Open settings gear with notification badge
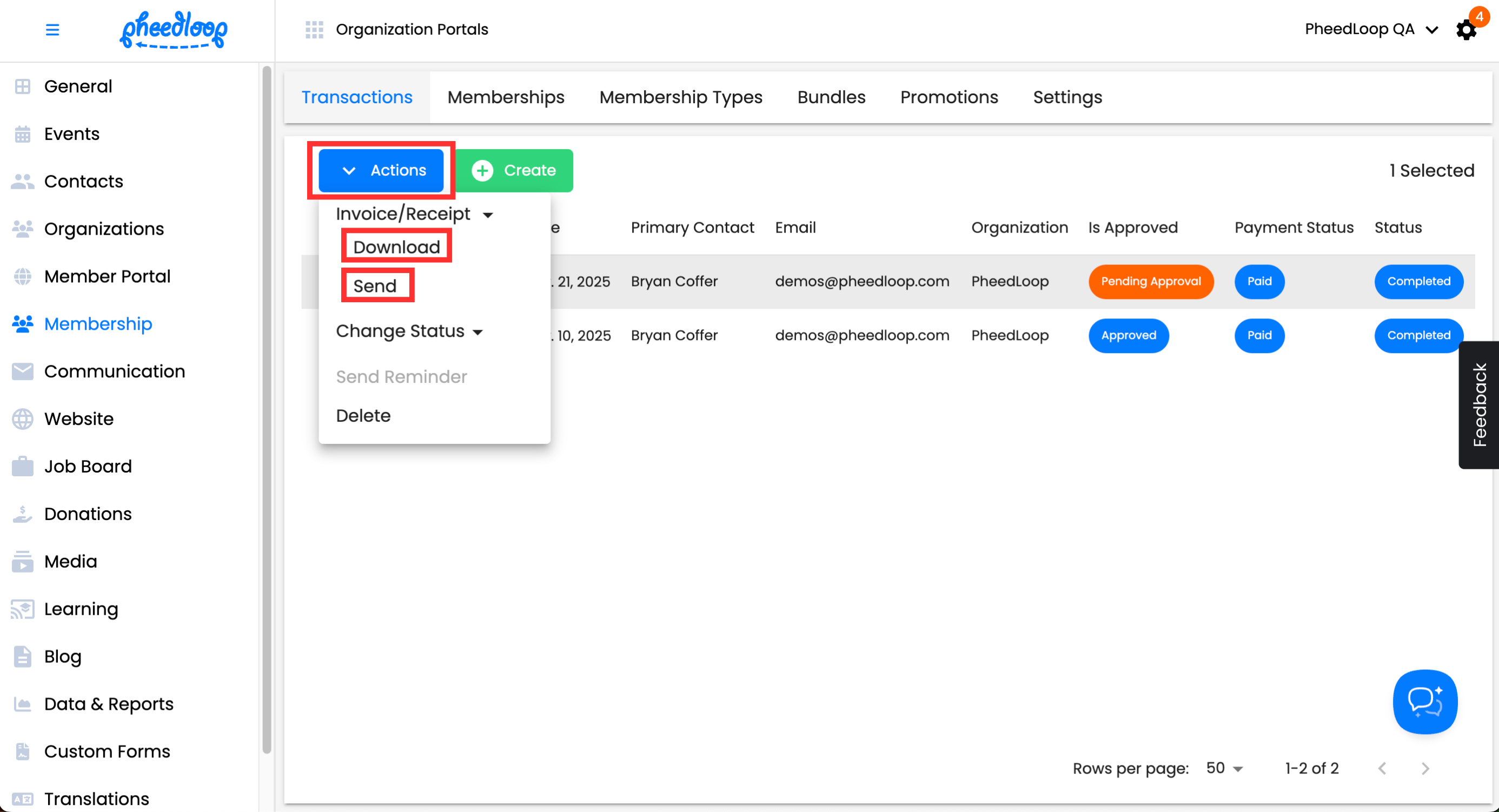The height and width of the screenshot is (812, 1499). pos(1466,30)
